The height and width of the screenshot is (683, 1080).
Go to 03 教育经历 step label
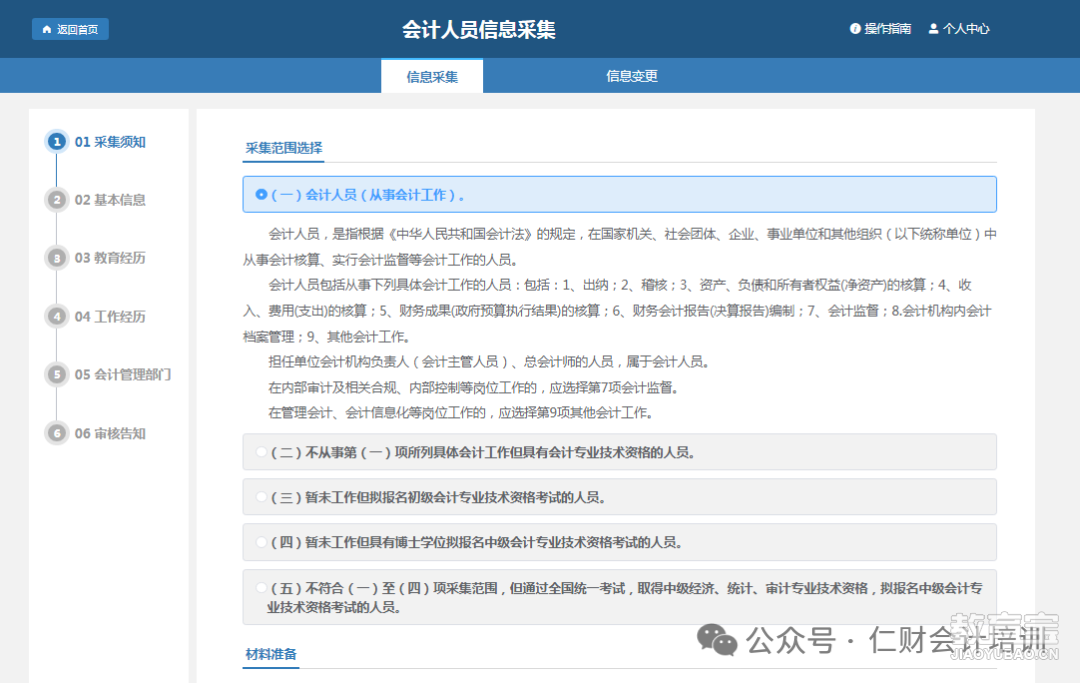click(x=110, y=258)
